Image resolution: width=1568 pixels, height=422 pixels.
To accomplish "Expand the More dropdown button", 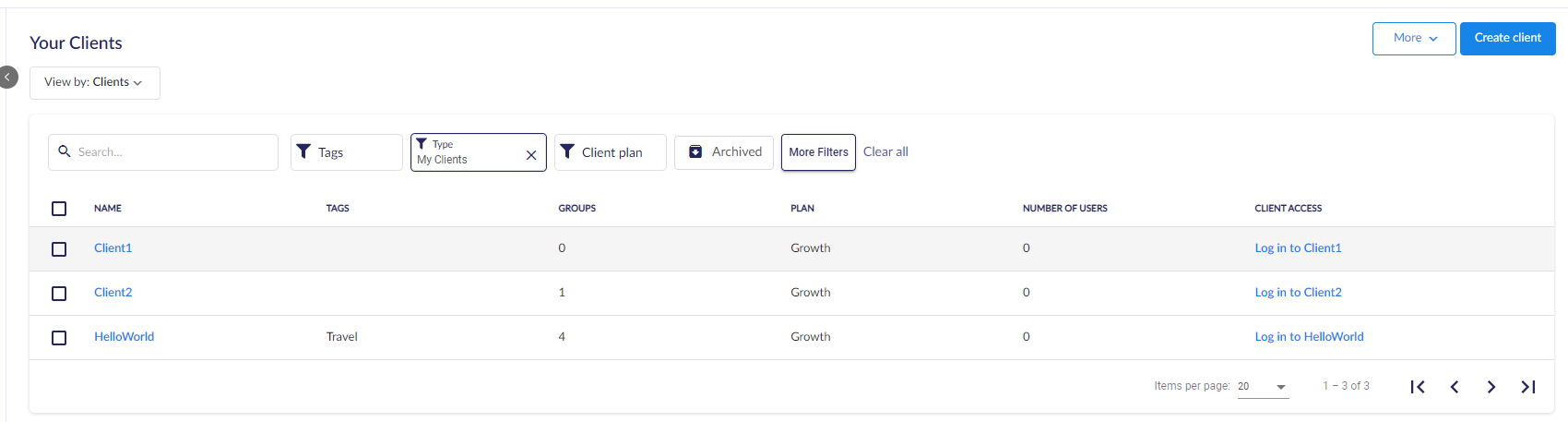I will tap(1414, 39).
